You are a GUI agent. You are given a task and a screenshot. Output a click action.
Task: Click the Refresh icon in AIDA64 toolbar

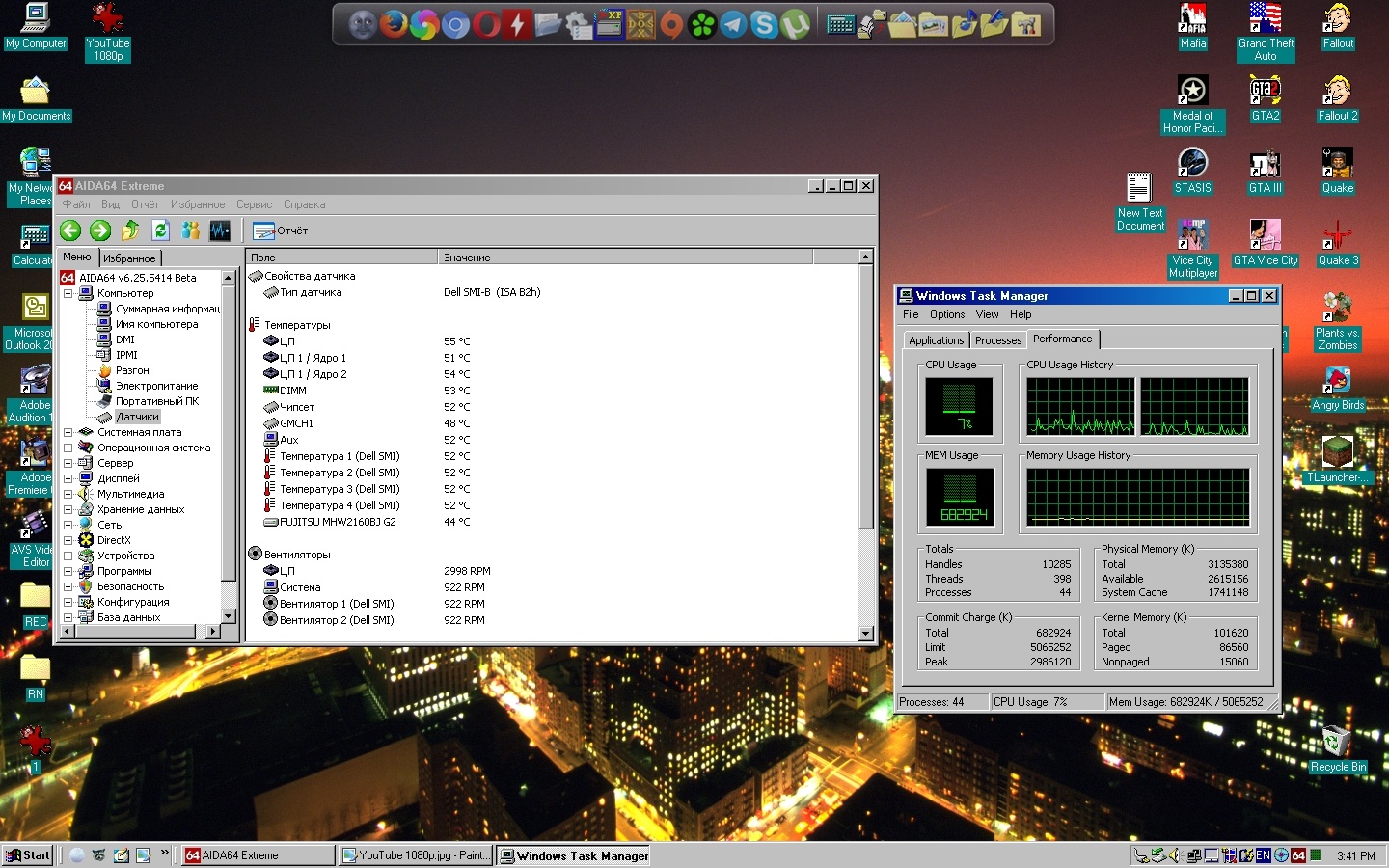click(161, 231)
